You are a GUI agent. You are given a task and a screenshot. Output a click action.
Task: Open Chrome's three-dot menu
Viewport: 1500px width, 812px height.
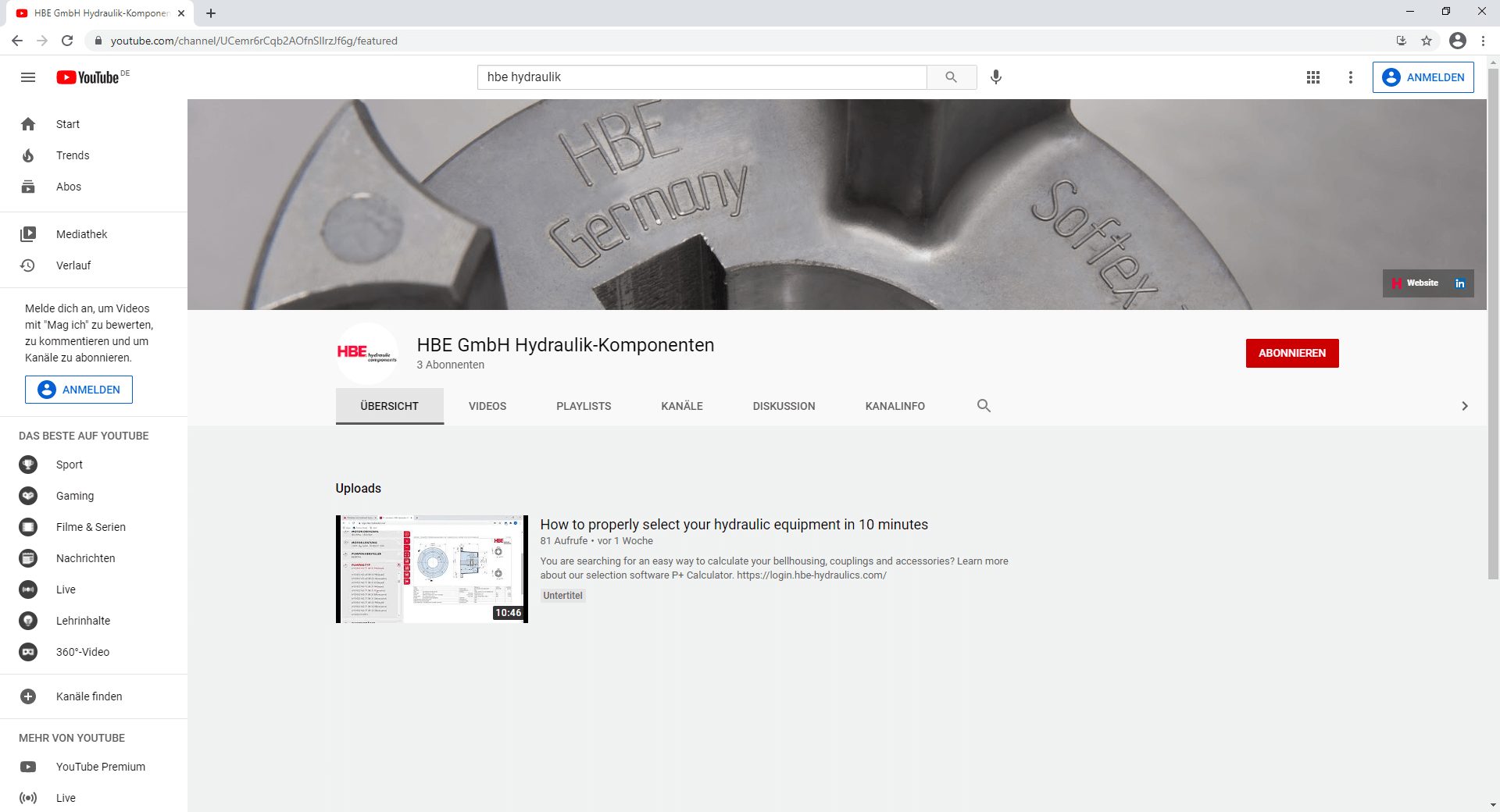tap(1483, 41)
